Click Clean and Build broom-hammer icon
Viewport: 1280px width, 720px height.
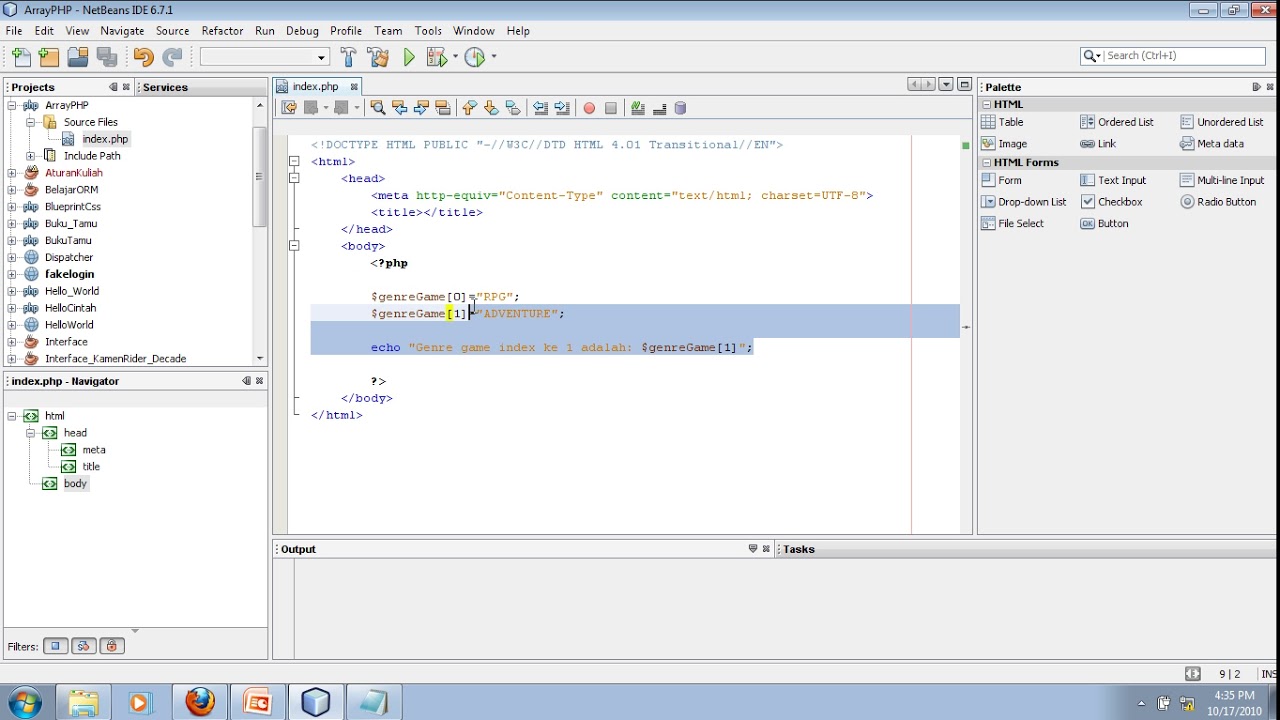click(378, 57)
